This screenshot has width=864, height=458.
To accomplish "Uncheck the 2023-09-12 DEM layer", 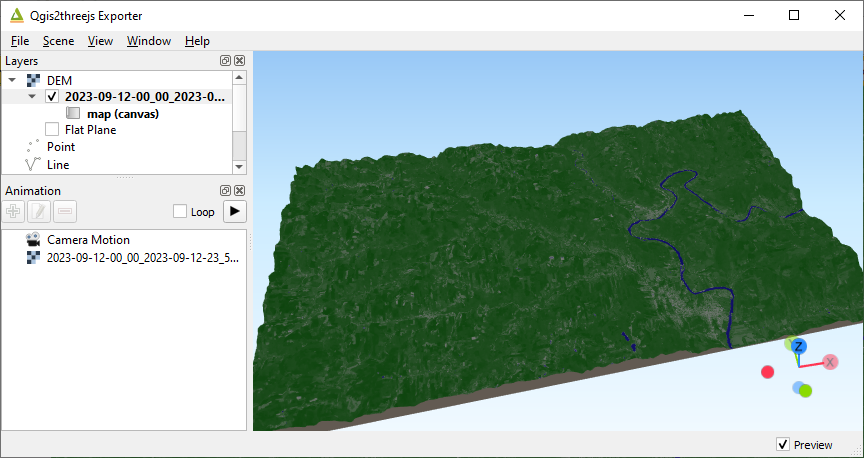I will [x=52, y=97].
